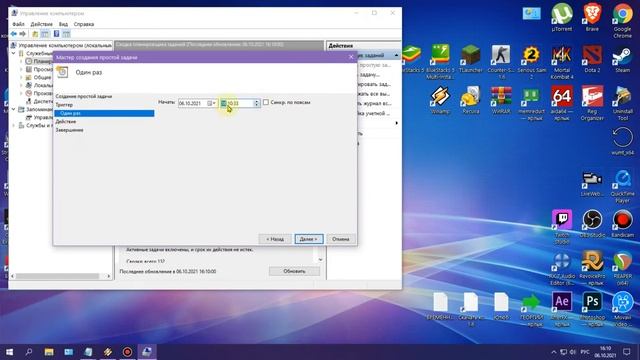
Task: Tick the 'Синхр. по поясам' checkbox
Action: [x=266, y=102]
